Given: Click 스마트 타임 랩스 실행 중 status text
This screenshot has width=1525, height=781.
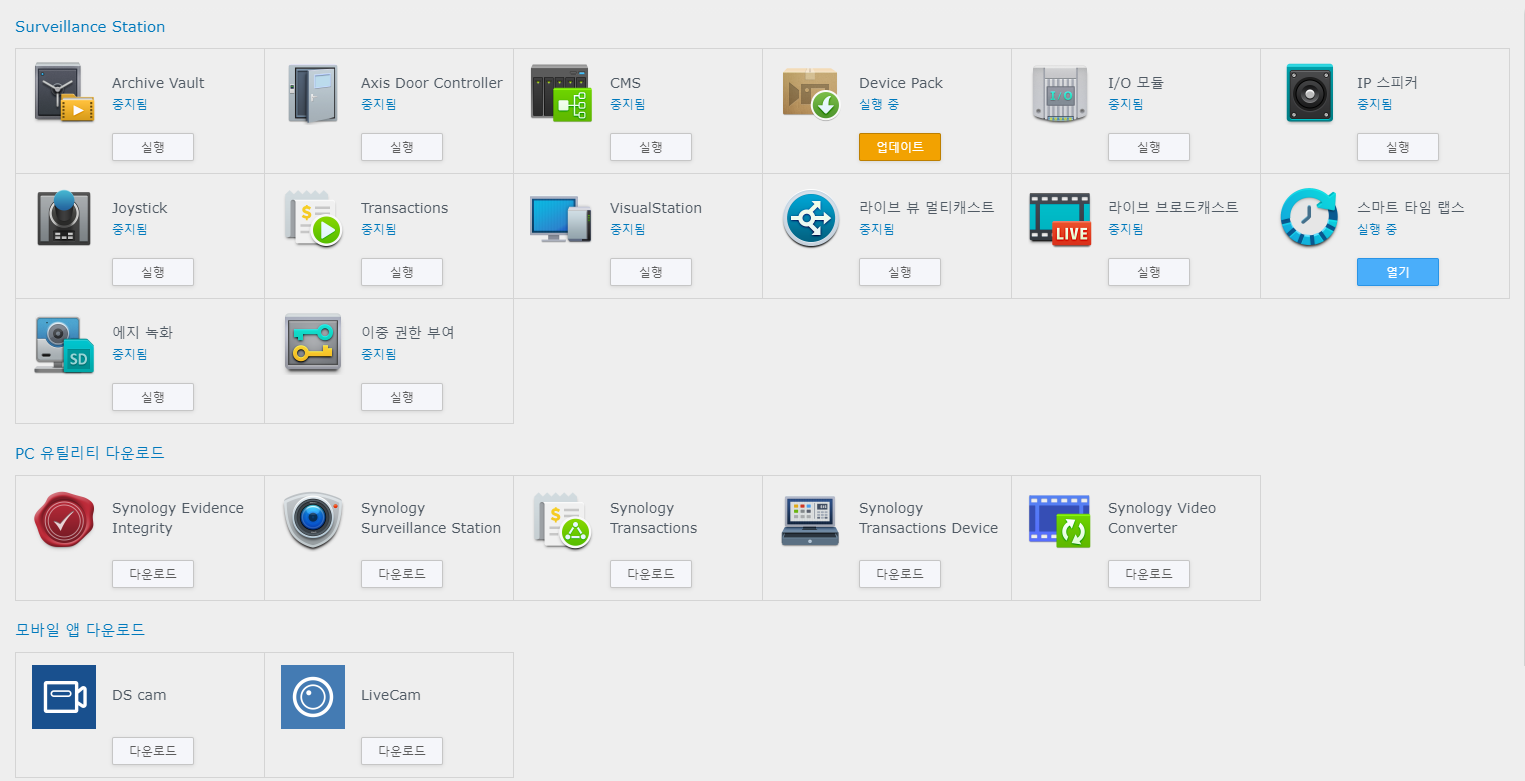Looking at the screenshot, I should (1377, 229).
